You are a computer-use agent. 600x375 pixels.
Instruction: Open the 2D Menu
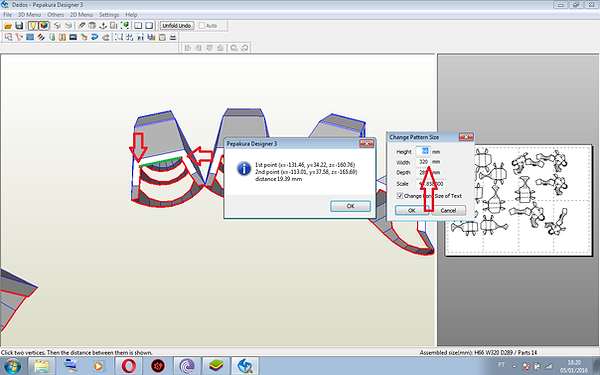81,15
